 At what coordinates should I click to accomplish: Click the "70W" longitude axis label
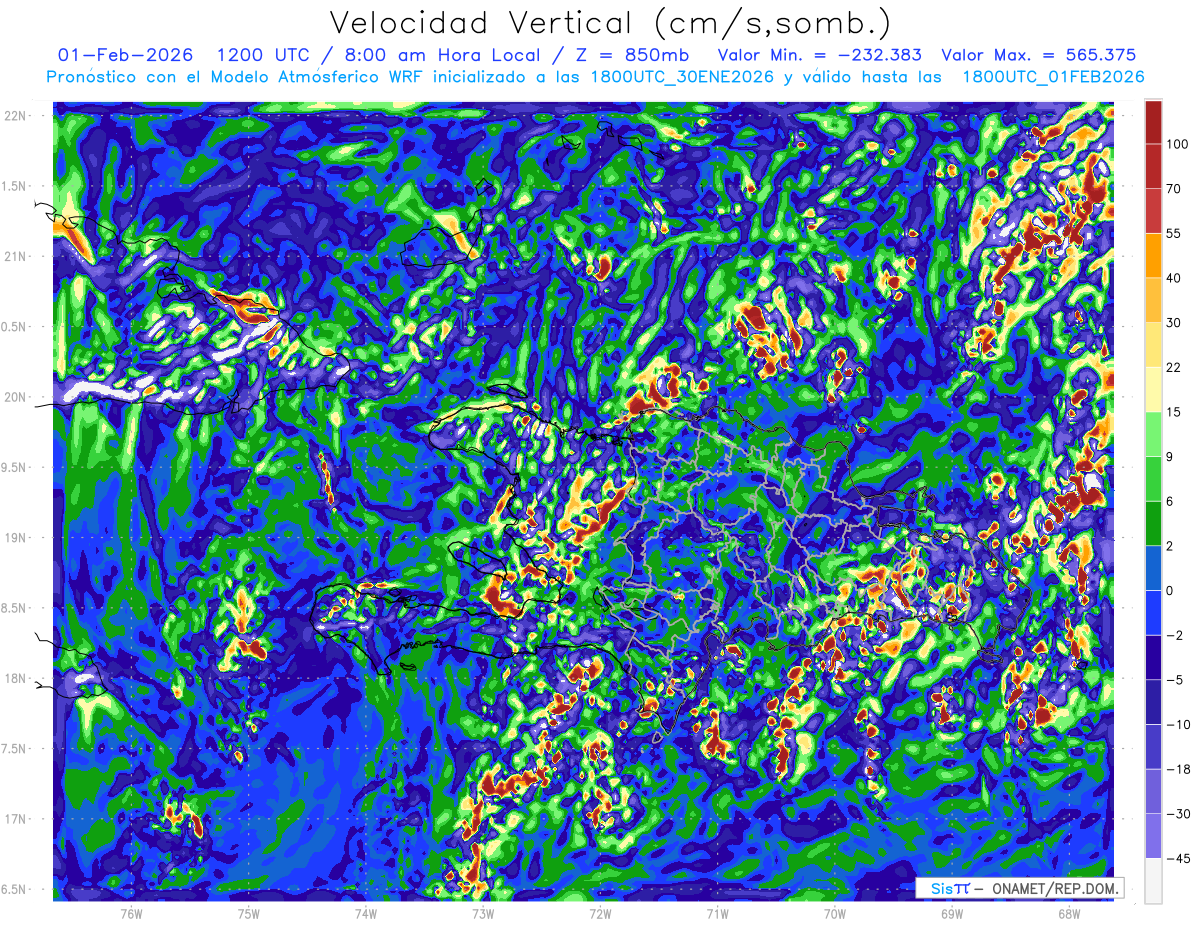coord(835,913)
